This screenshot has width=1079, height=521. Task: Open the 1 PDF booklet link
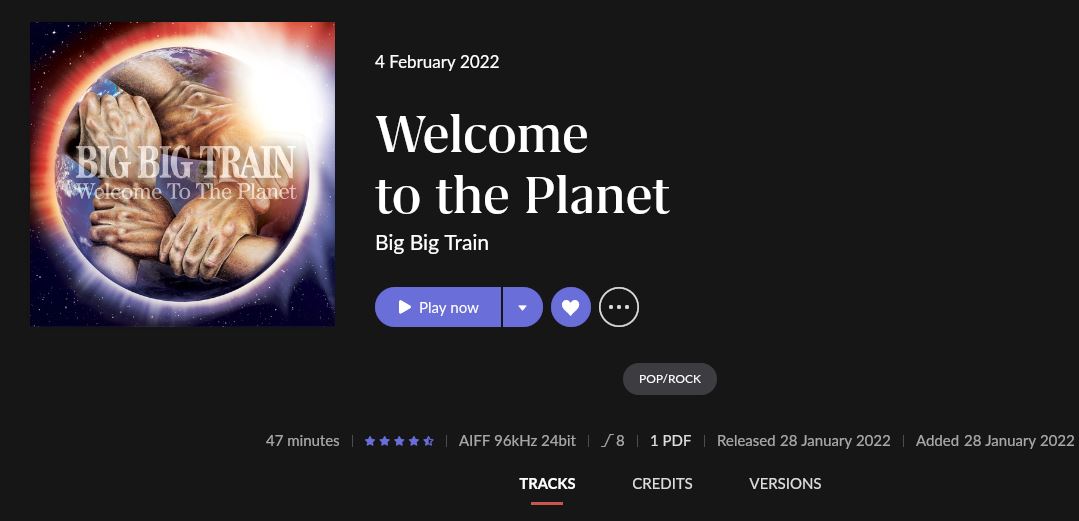(670, 441)
